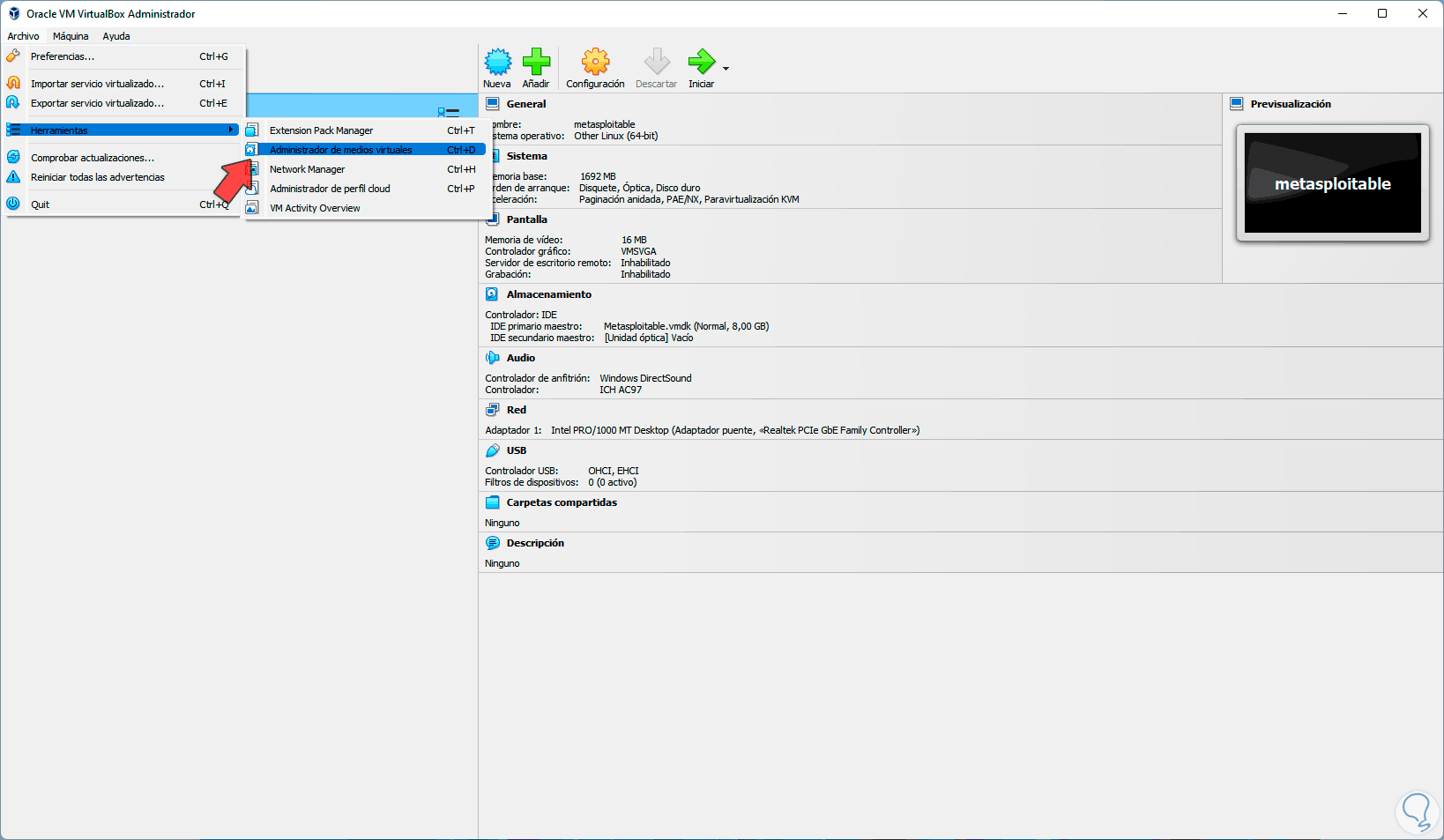Image resolution: width=1444 pixels, height=840 pixels.
Task: Click the "ICH AC97" value
Action: (x=621, y=390)
